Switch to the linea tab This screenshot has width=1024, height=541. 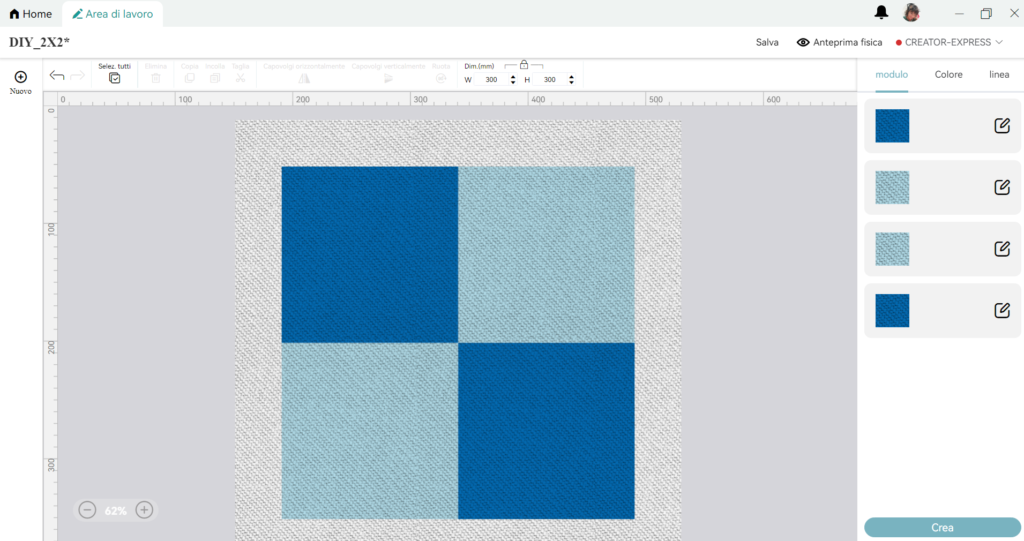pos(998,75)
